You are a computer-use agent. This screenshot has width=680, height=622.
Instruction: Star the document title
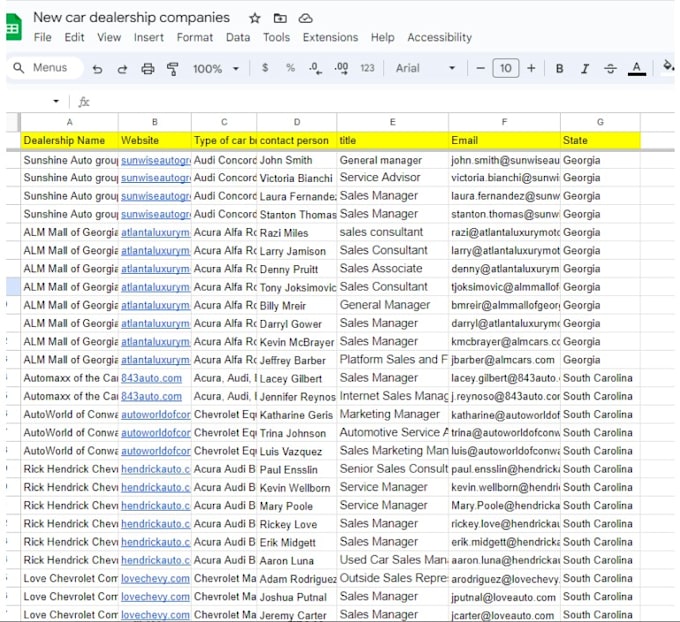(255, 18)
